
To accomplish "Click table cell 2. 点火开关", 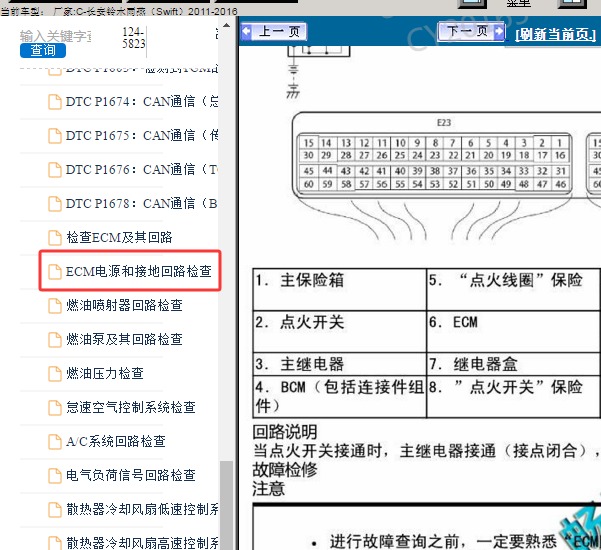I will coord(340,332).
